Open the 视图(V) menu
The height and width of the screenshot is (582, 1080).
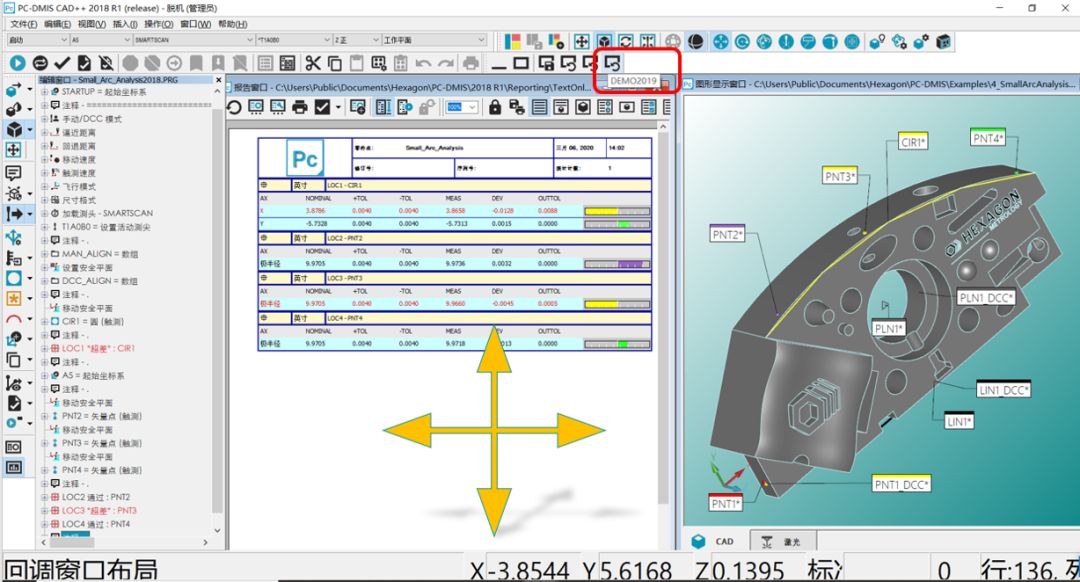pyautogui.click(x=92, y=24)
